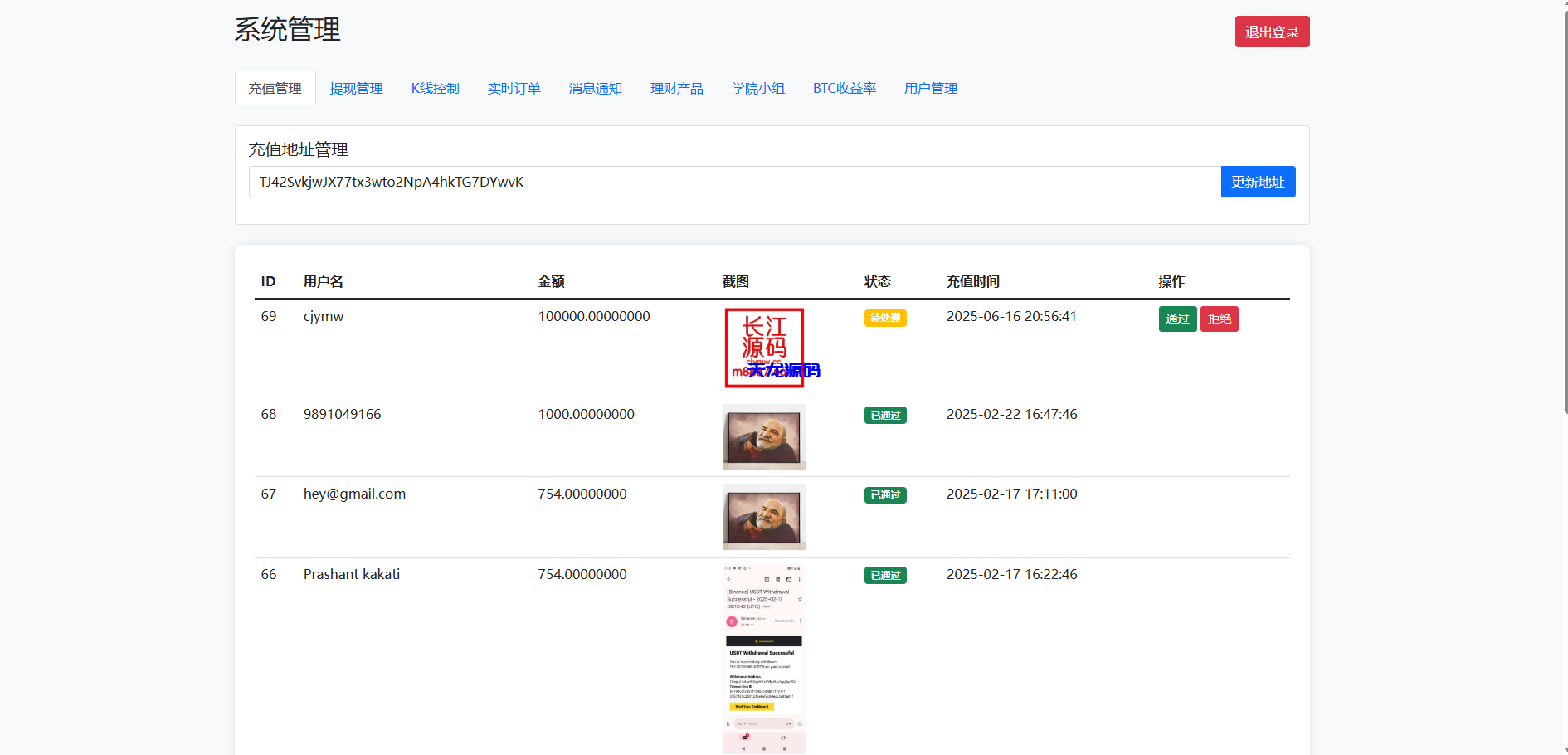Open the 理财产品 tab
Image resolution: width=1568 pixels, height=755 pixels.
click(x=677, y=88)
